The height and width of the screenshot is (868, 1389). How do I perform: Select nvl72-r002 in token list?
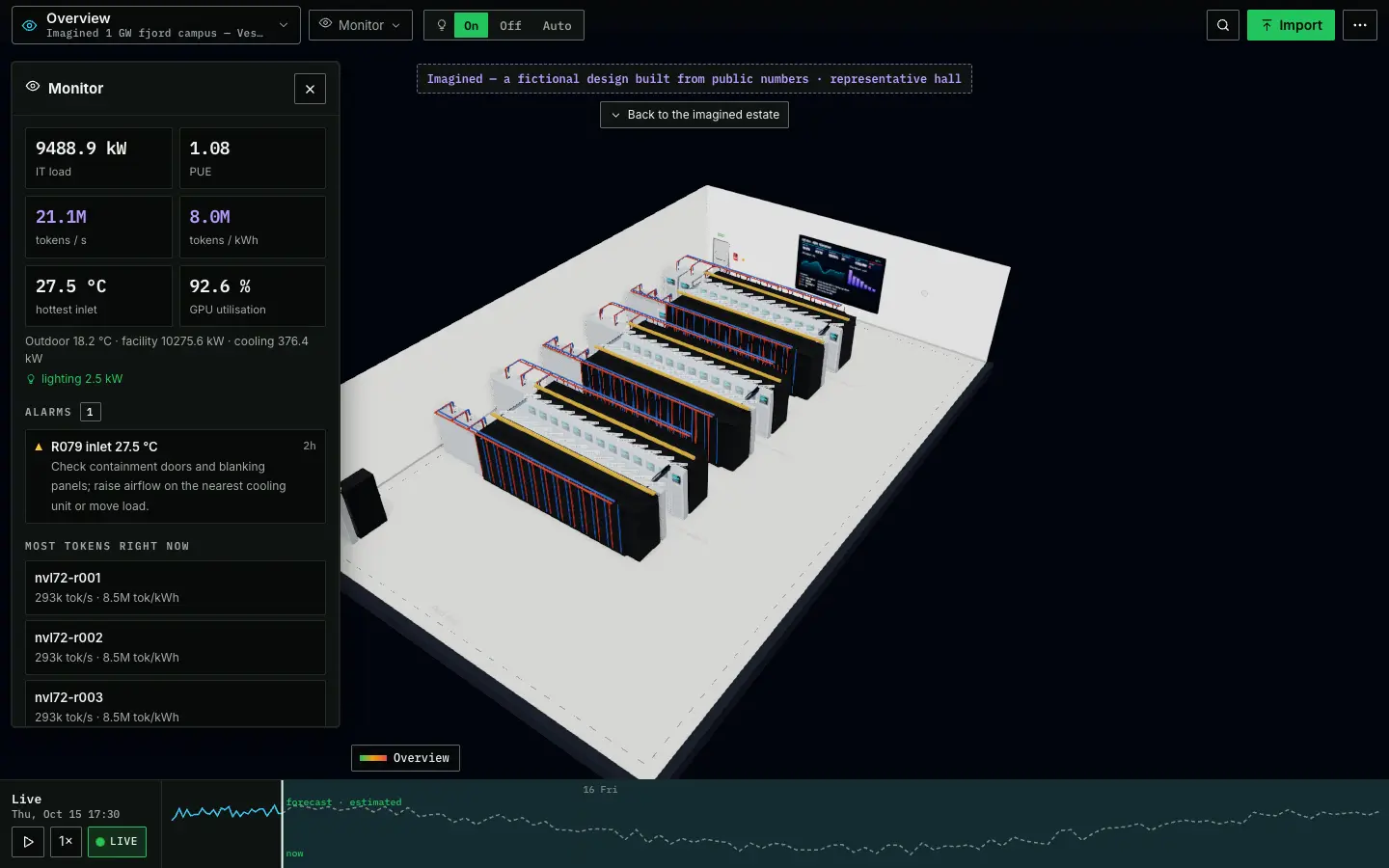click(176, 647)
